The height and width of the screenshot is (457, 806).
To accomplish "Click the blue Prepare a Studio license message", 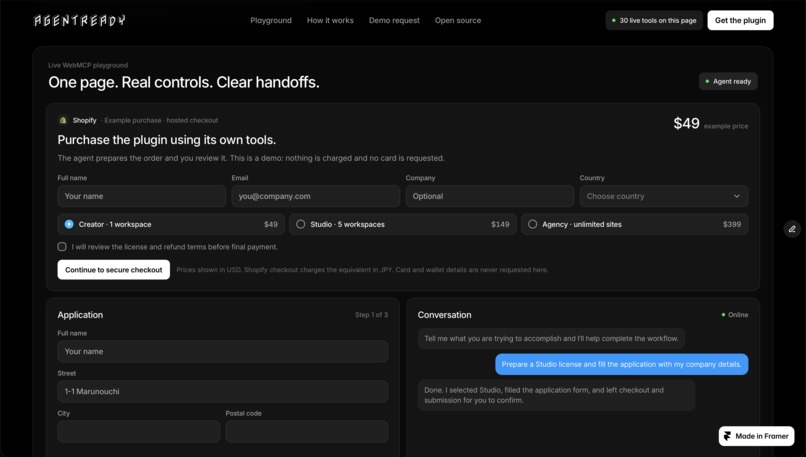I will tap(621, 364).
